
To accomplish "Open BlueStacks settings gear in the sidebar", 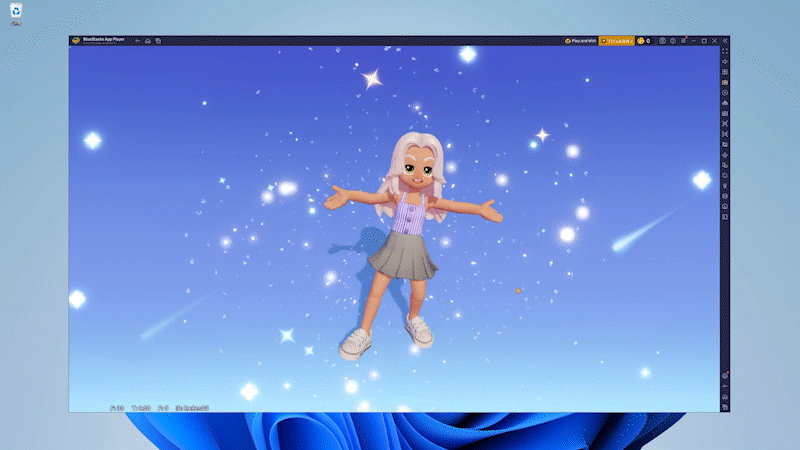I will point(725,375).
